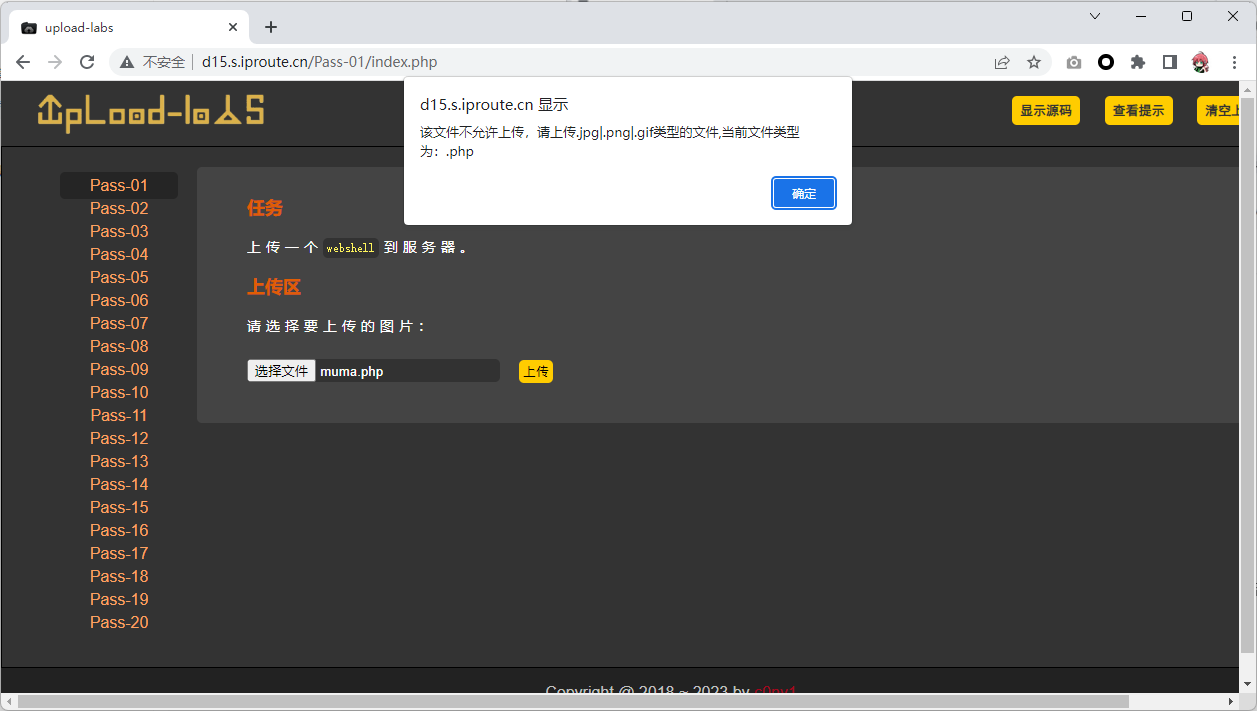This screenshot has height=711, width=1257.
Task: Click the profile avatar icon
Action: click(x=1201, y=62)
